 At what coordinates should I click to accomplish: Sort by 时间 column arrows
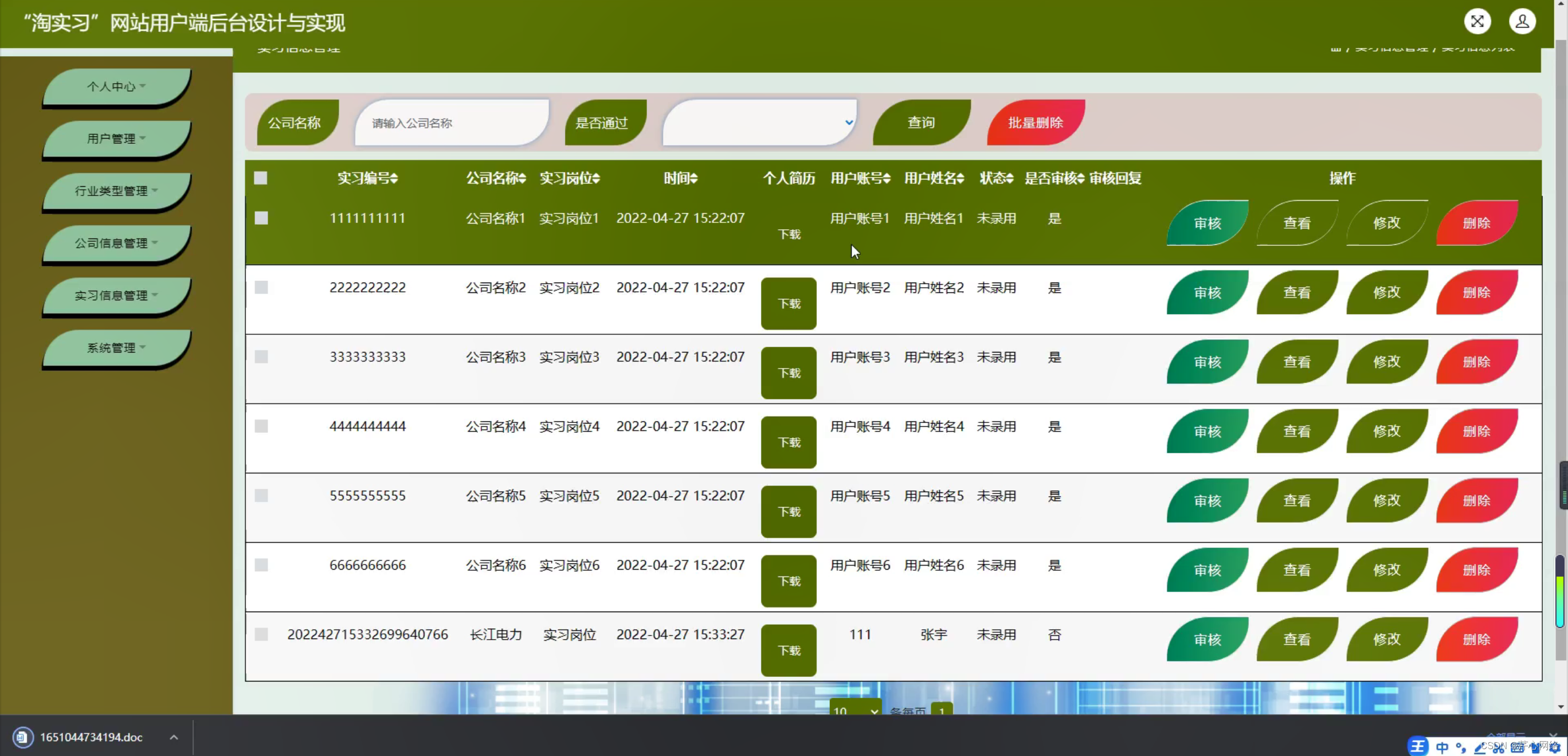click(694, 178)
